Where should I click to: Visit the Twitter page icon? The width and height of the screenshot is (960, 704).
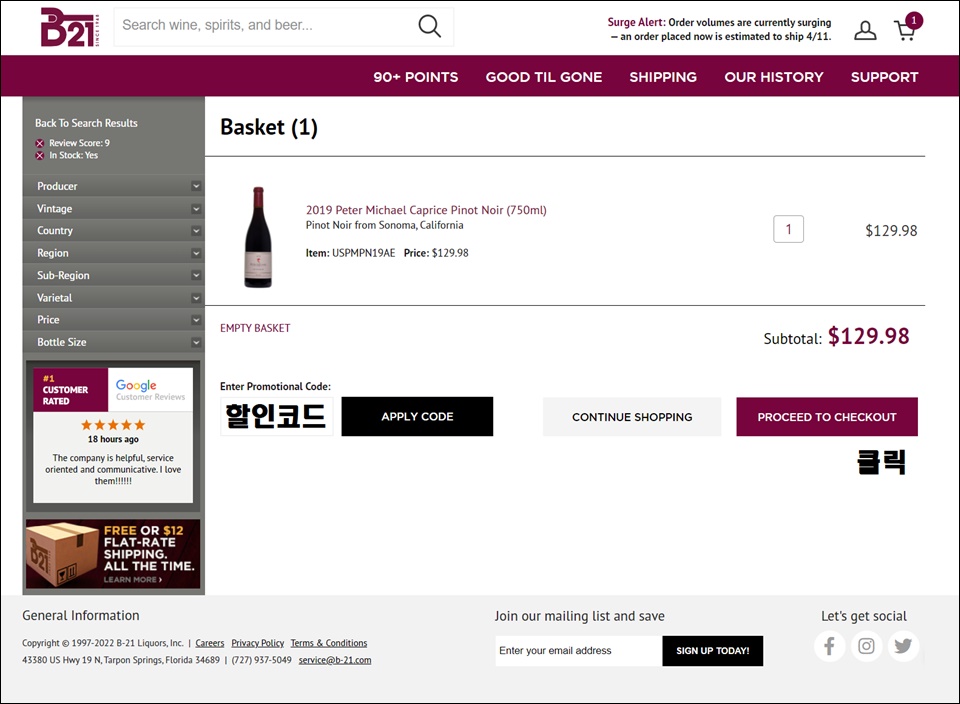click(903, 646)
